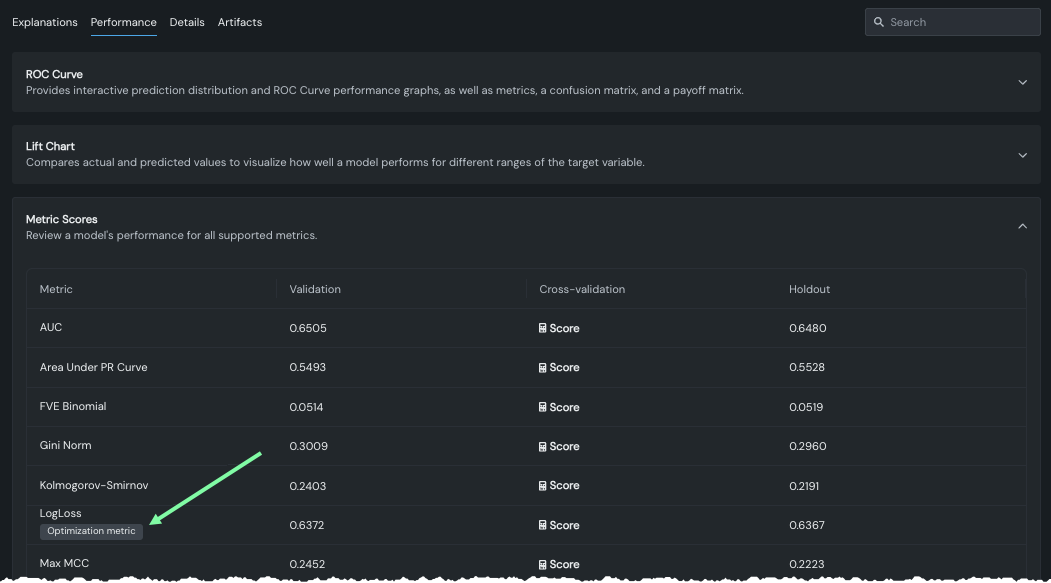
Task: Click calculator icon in Gini Norm row
Action: (x=543, y=446)
